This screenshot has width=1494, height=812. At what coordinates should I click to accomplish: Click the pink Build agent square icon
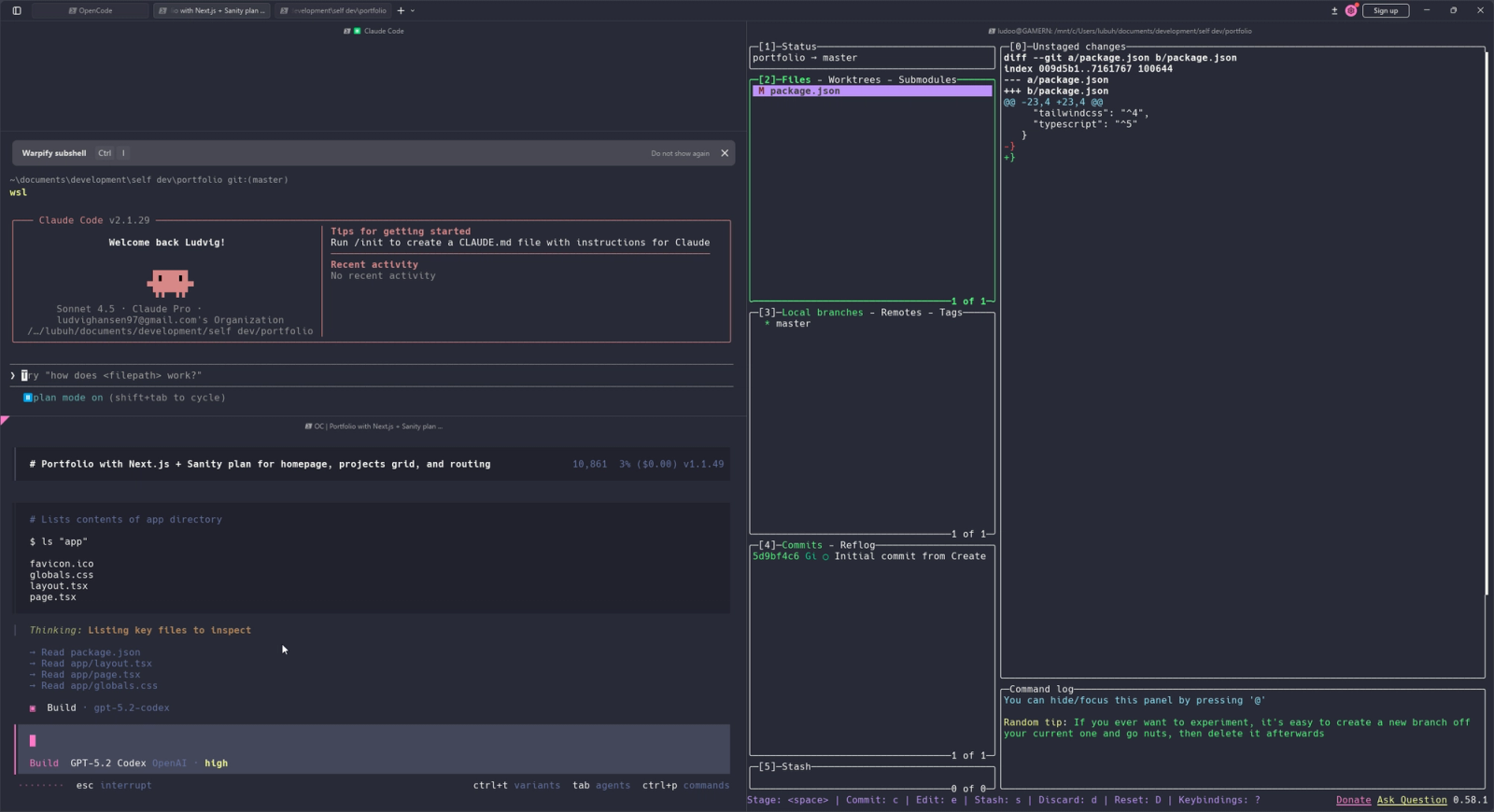click(33, 708)
